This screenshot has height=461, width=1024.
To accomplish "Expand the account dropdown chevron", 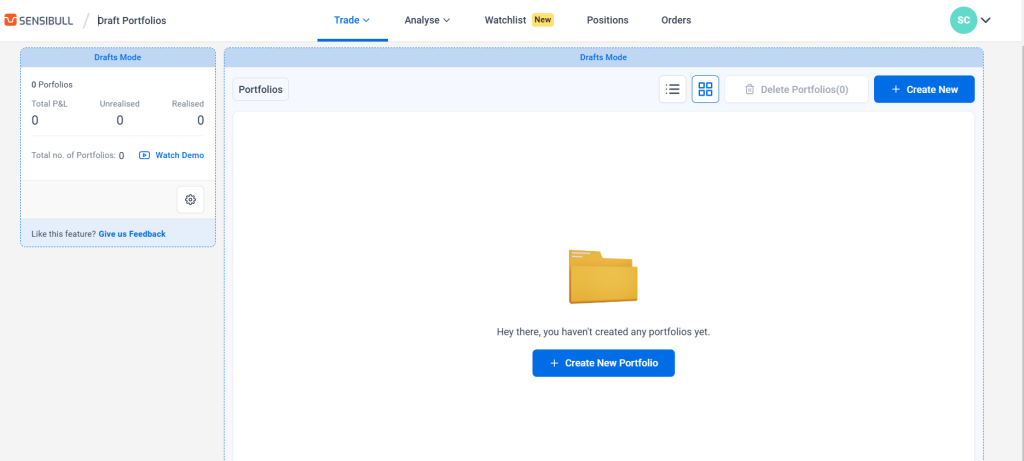I will tap(986, 20).
